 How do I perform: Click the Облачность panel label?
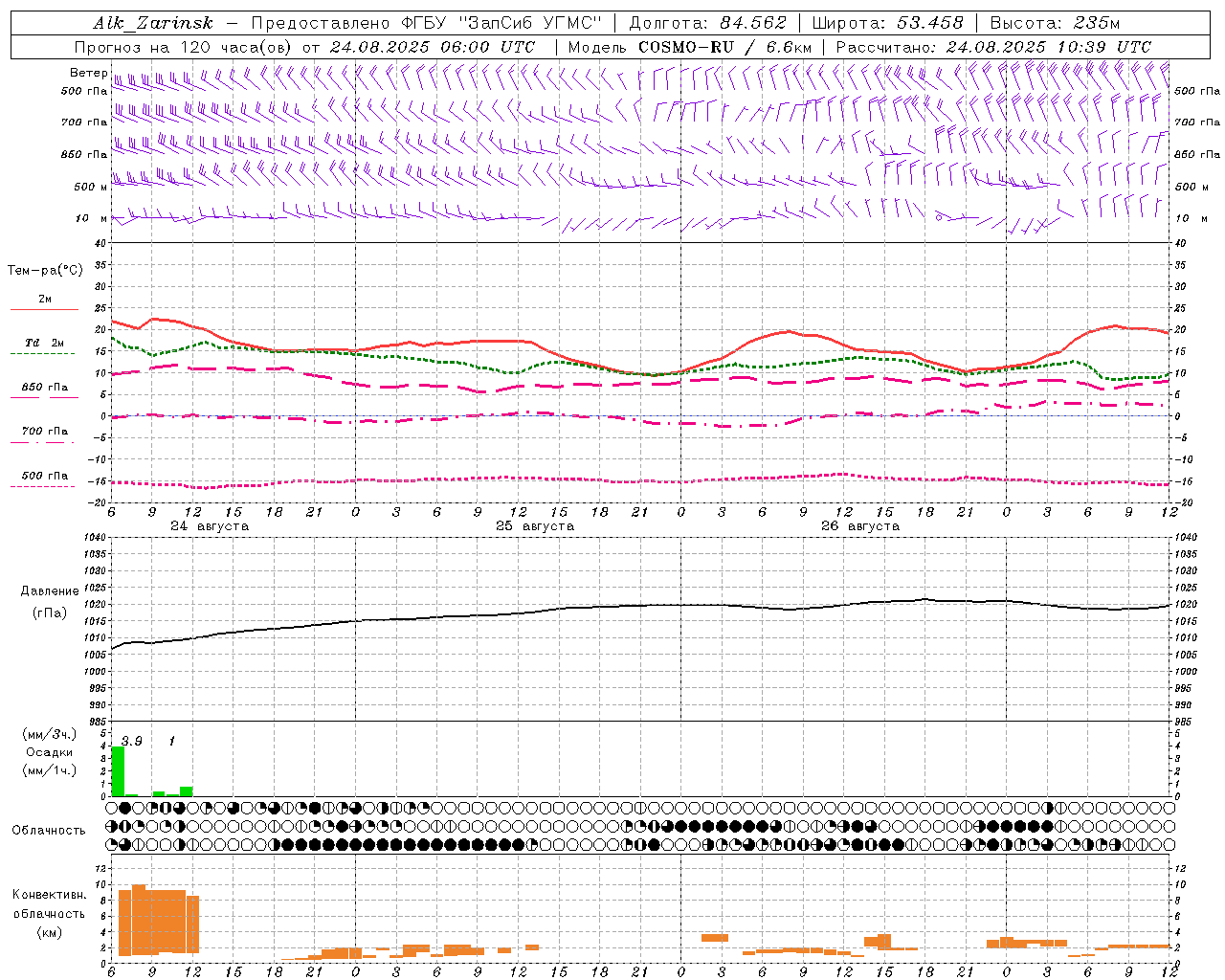pos(49,830)
